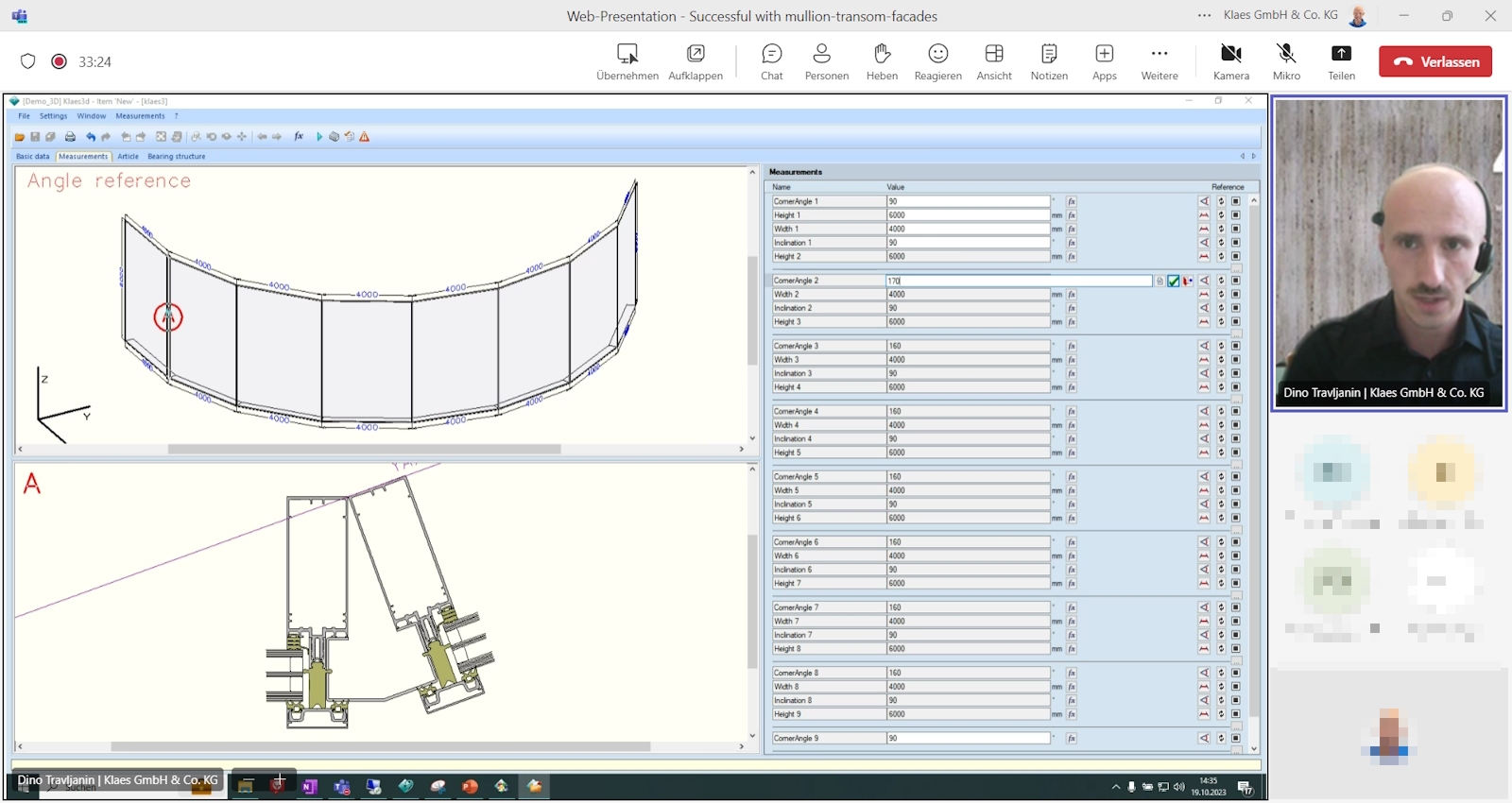Toggle the Mikro microphone mute
The height and width of the screenshot is (803, 1512).
click(1286, 62)
